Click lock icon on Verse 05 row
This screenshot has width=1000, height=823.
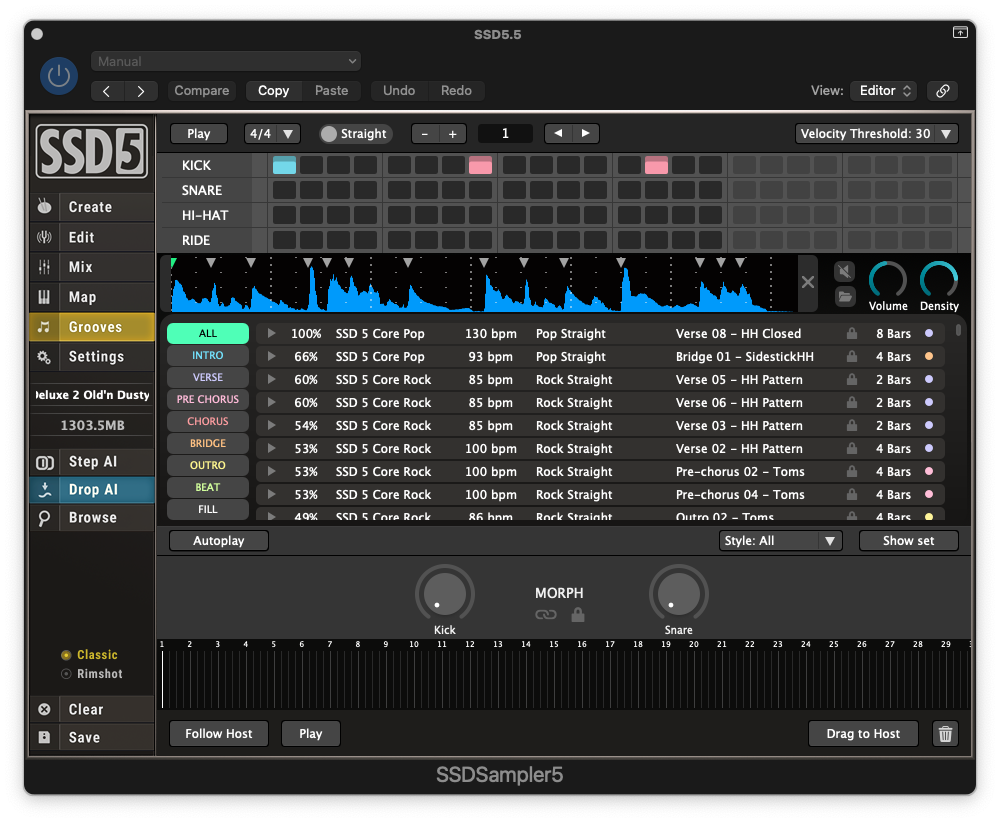[851, 379]
